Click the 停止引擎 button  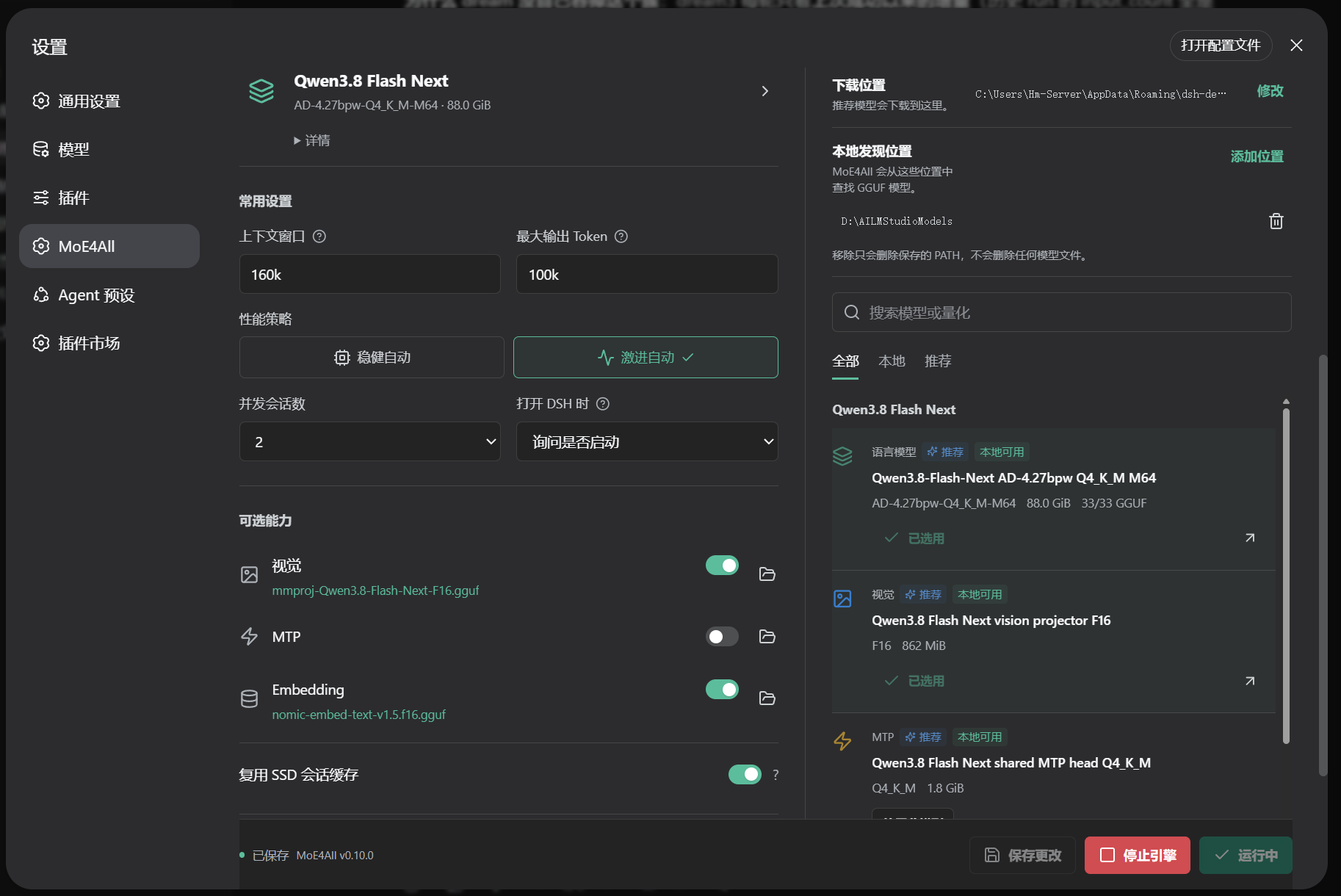coord(1137,855)
